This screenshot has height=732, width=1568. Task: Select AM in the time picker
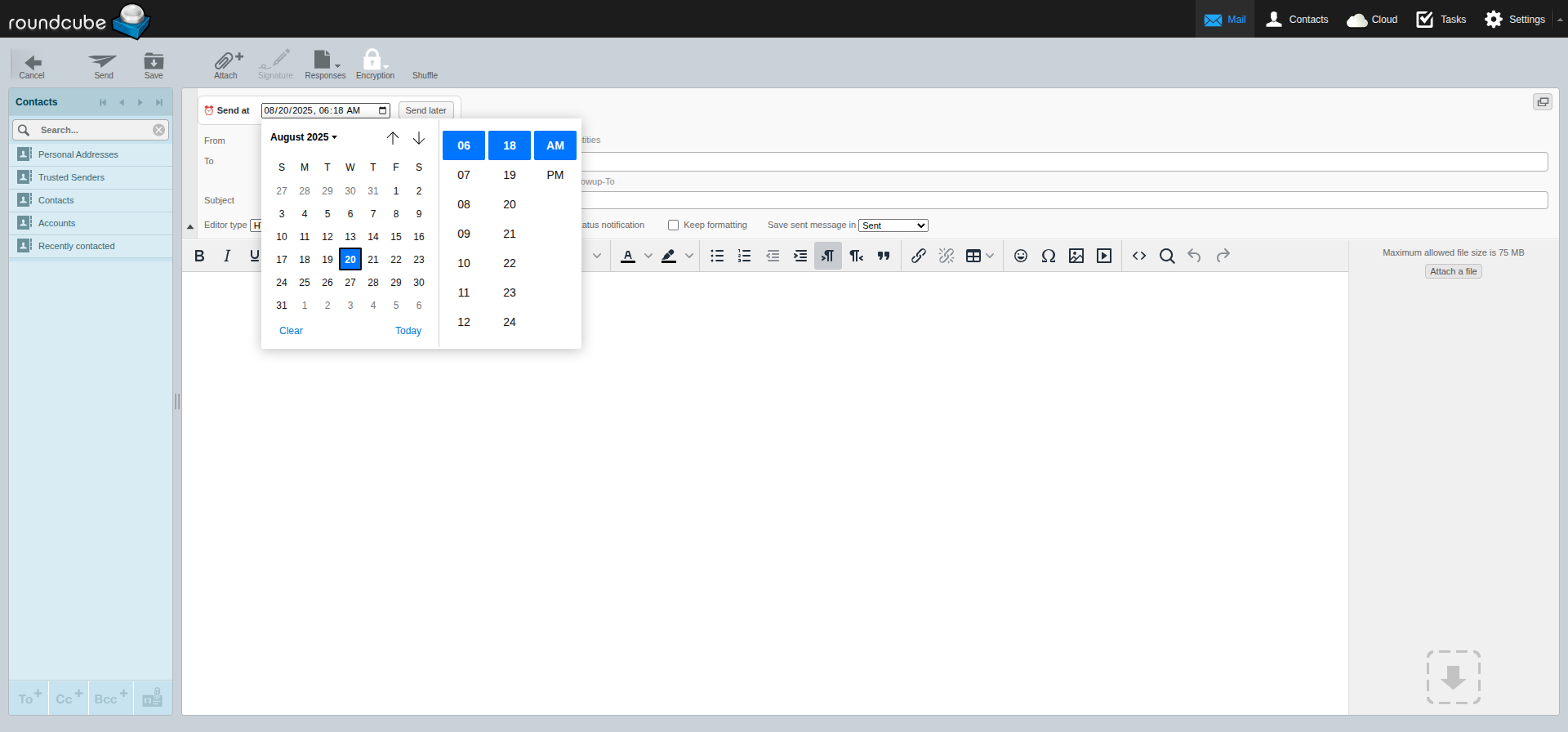[555, 145]
